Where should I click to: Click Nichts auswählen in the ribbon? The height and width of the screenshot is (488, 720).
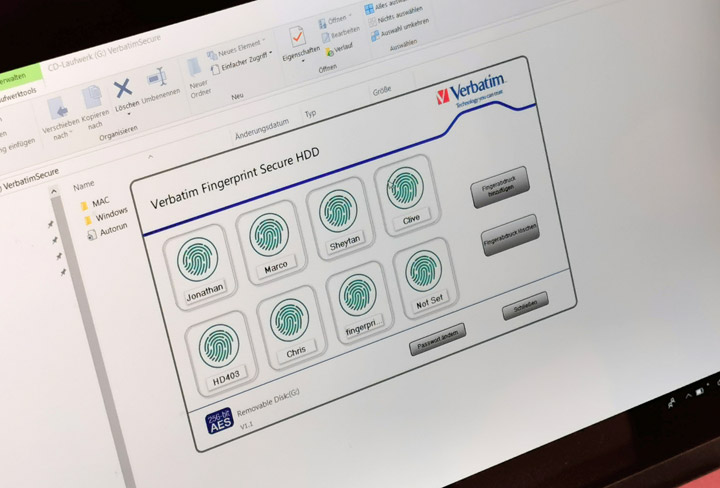pos(395,15)
